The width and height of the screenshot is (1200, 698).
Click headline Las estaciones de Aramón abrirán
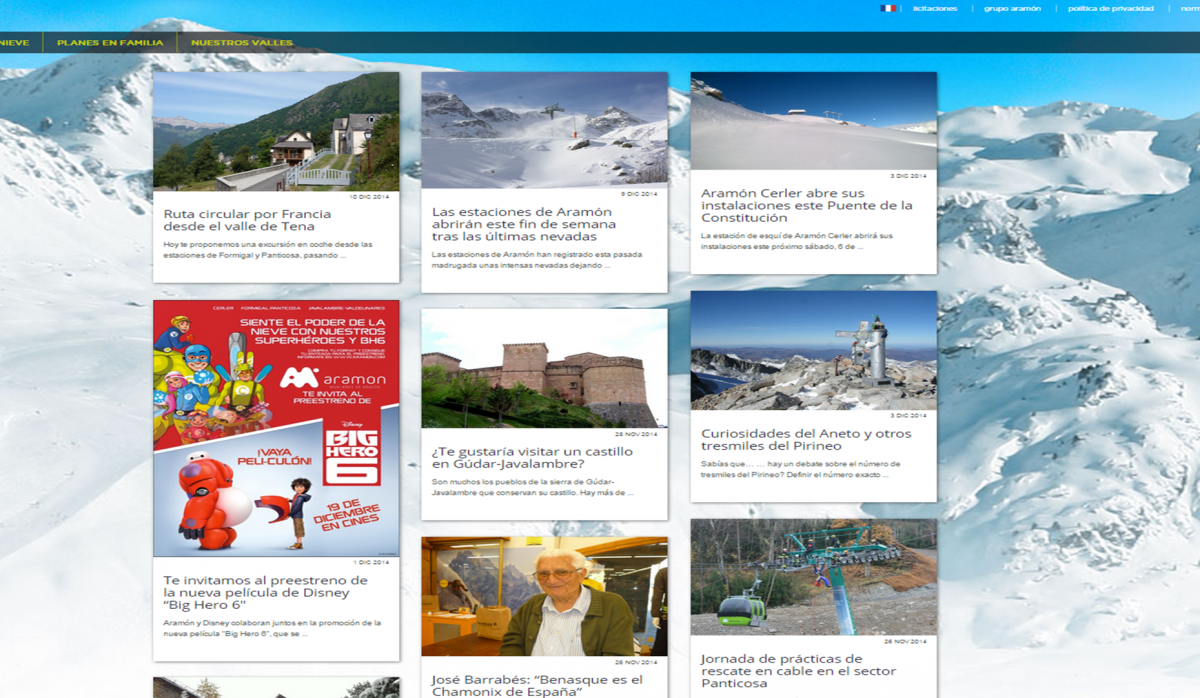522,224
